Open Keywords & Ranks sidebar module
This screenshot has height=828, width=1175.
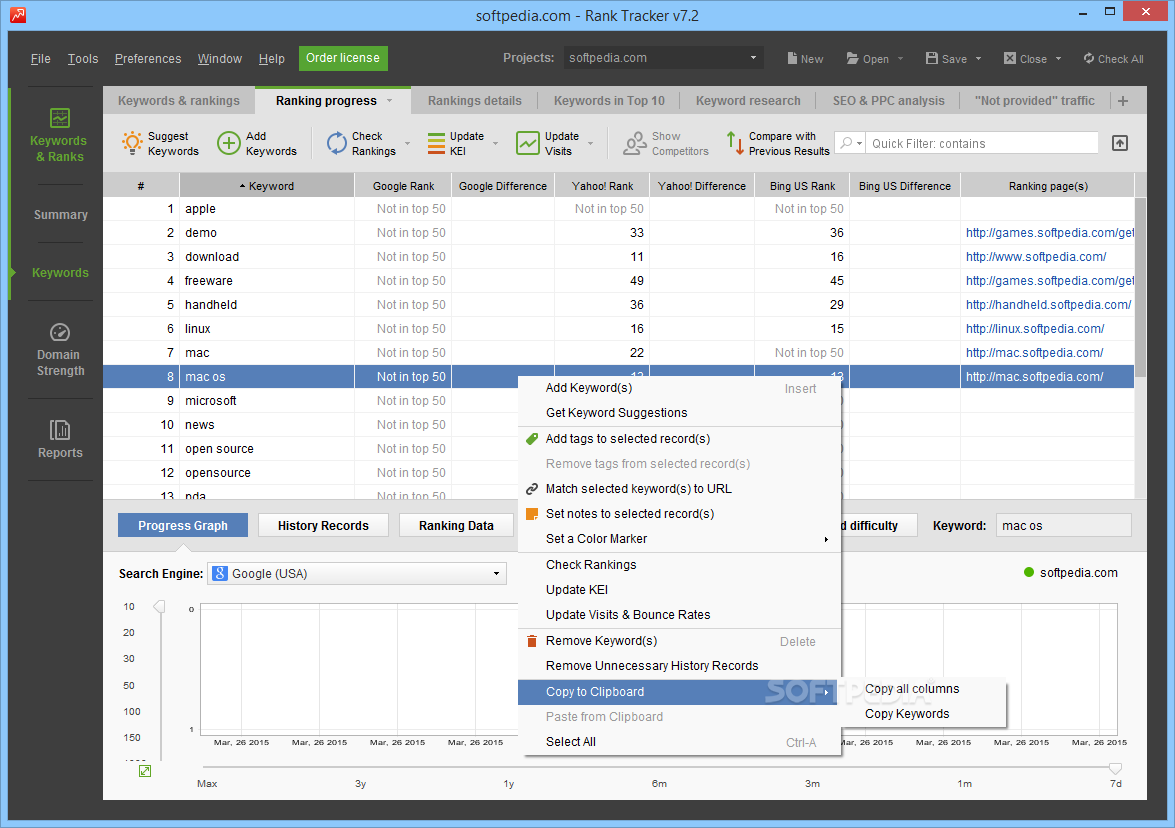59,136
